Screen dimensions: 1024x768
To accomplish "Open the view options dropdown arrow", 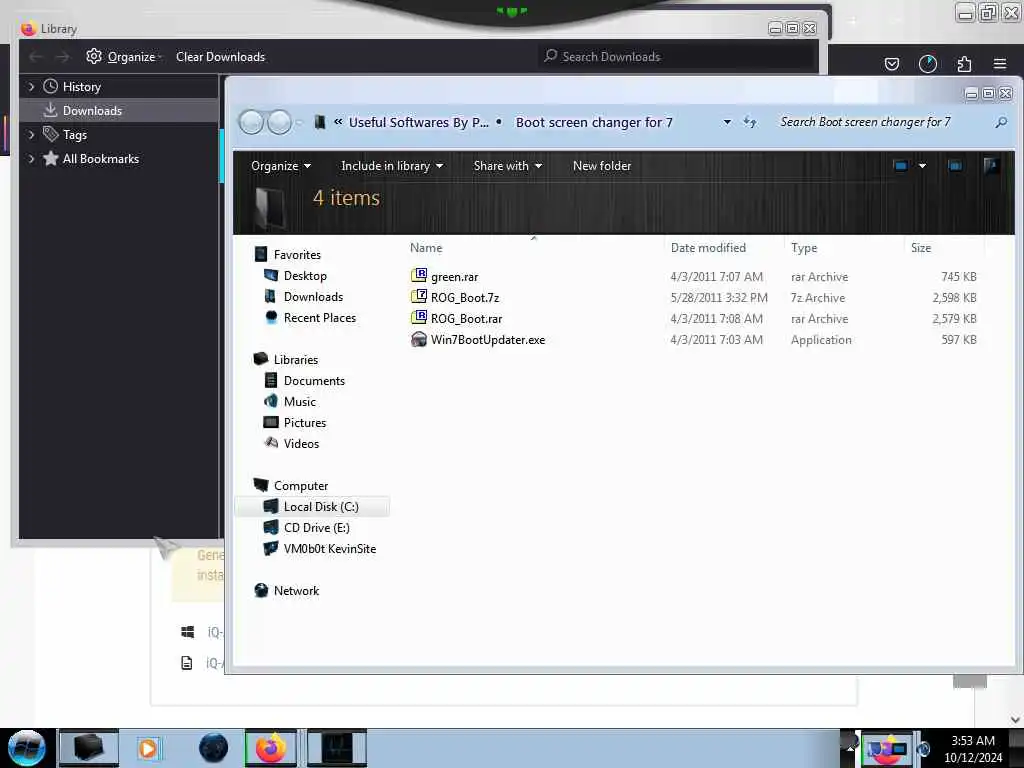I will (x=922, y=166).
